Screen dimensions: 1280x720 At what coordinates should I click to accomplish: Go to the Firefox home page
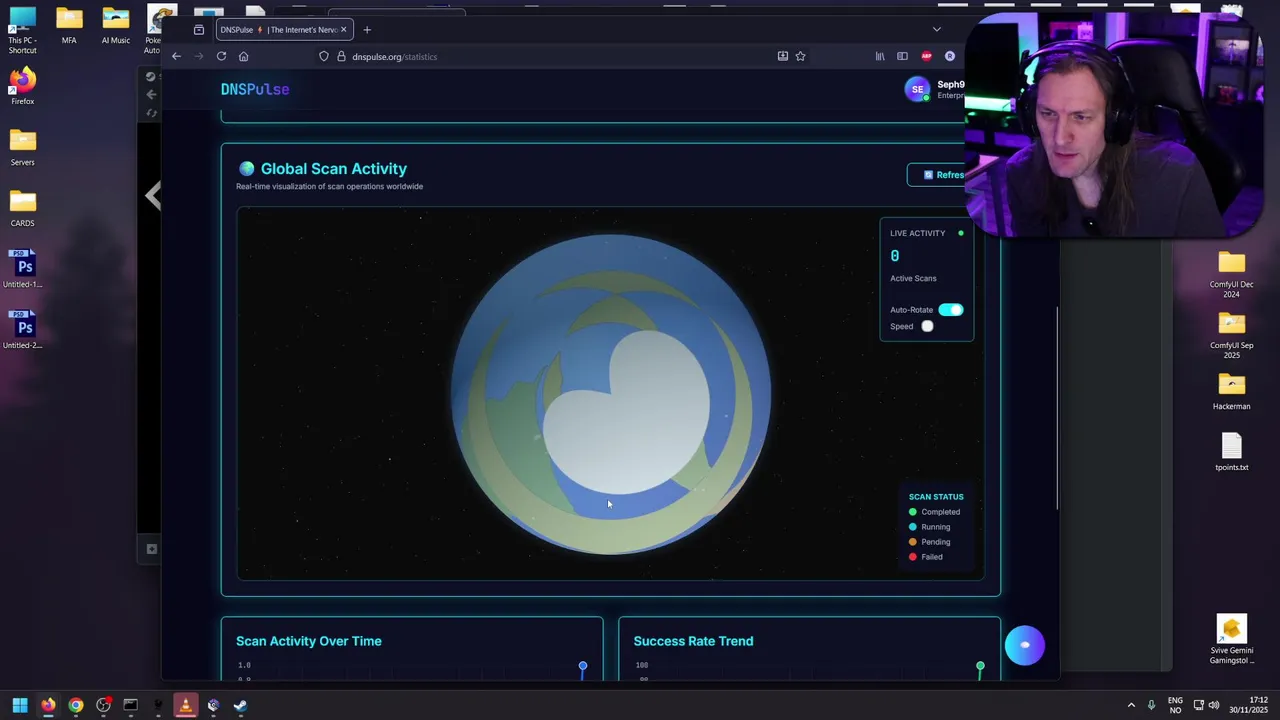tap(243, 56)
